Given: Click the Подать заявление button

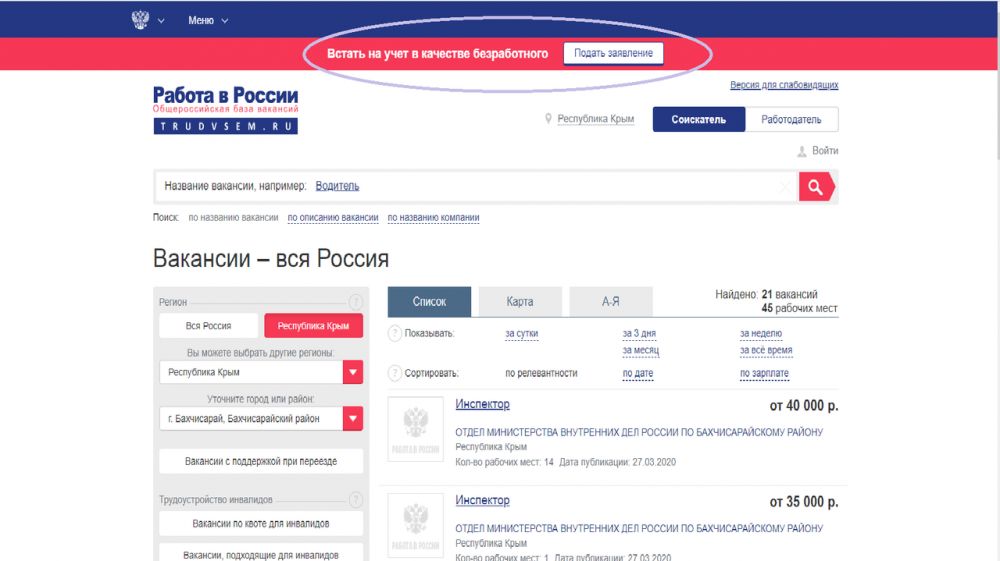Looking at the screenshot, I should tap(613, 54).
